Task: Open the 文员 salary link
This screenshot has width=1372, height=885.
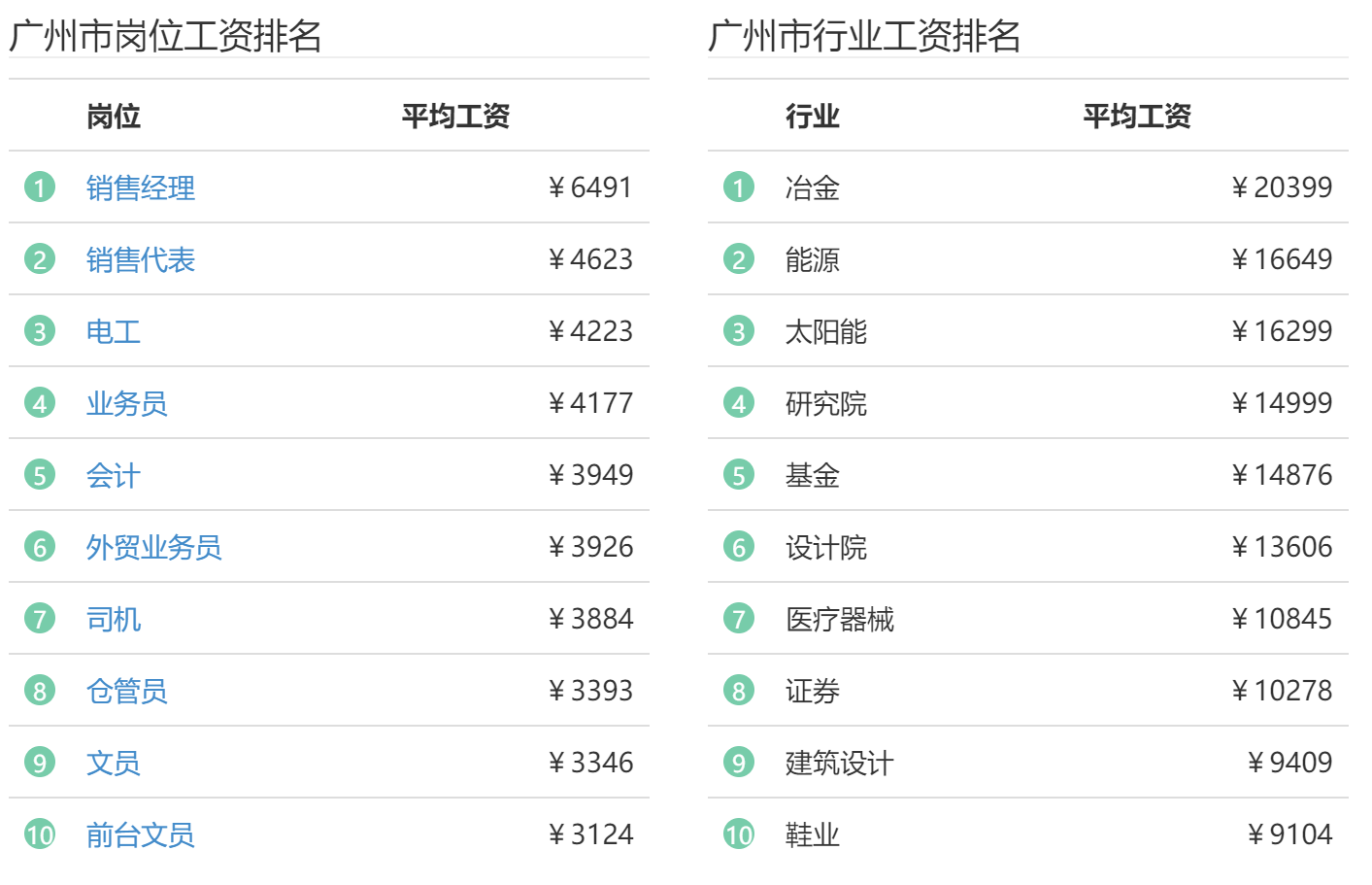Action: pos(113,763)
